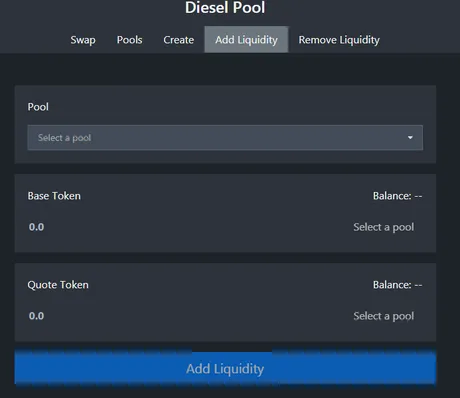Open the 'Select a pool' dropdown field

(x=225, y=138)
